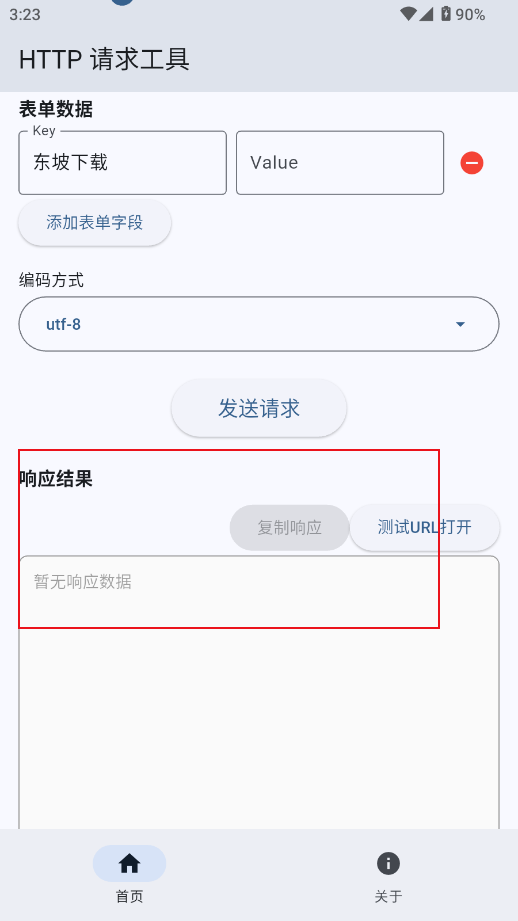Tap the home icon in bottom navigation

(129, 863)
